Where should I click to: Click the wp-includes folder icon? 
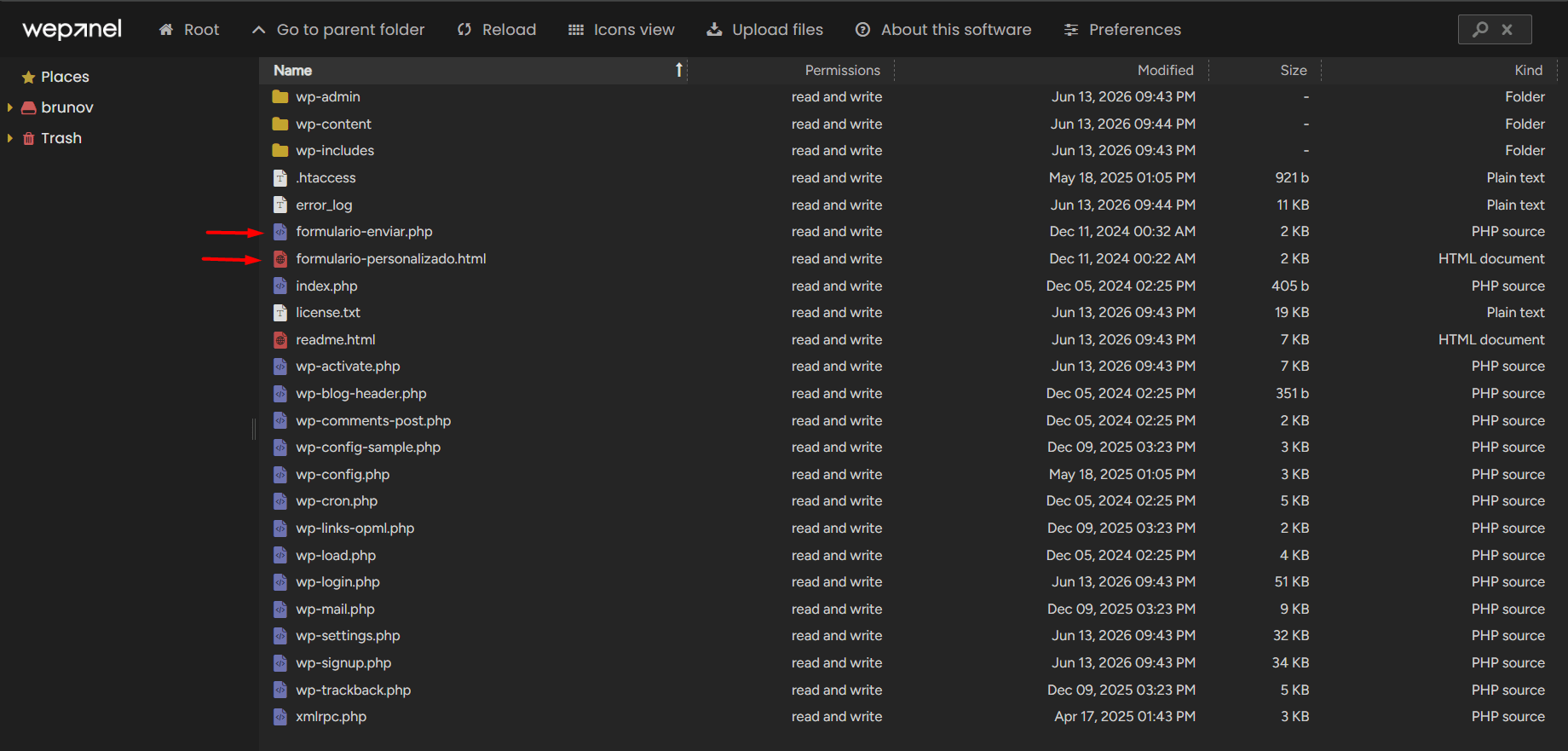[280, 150]
